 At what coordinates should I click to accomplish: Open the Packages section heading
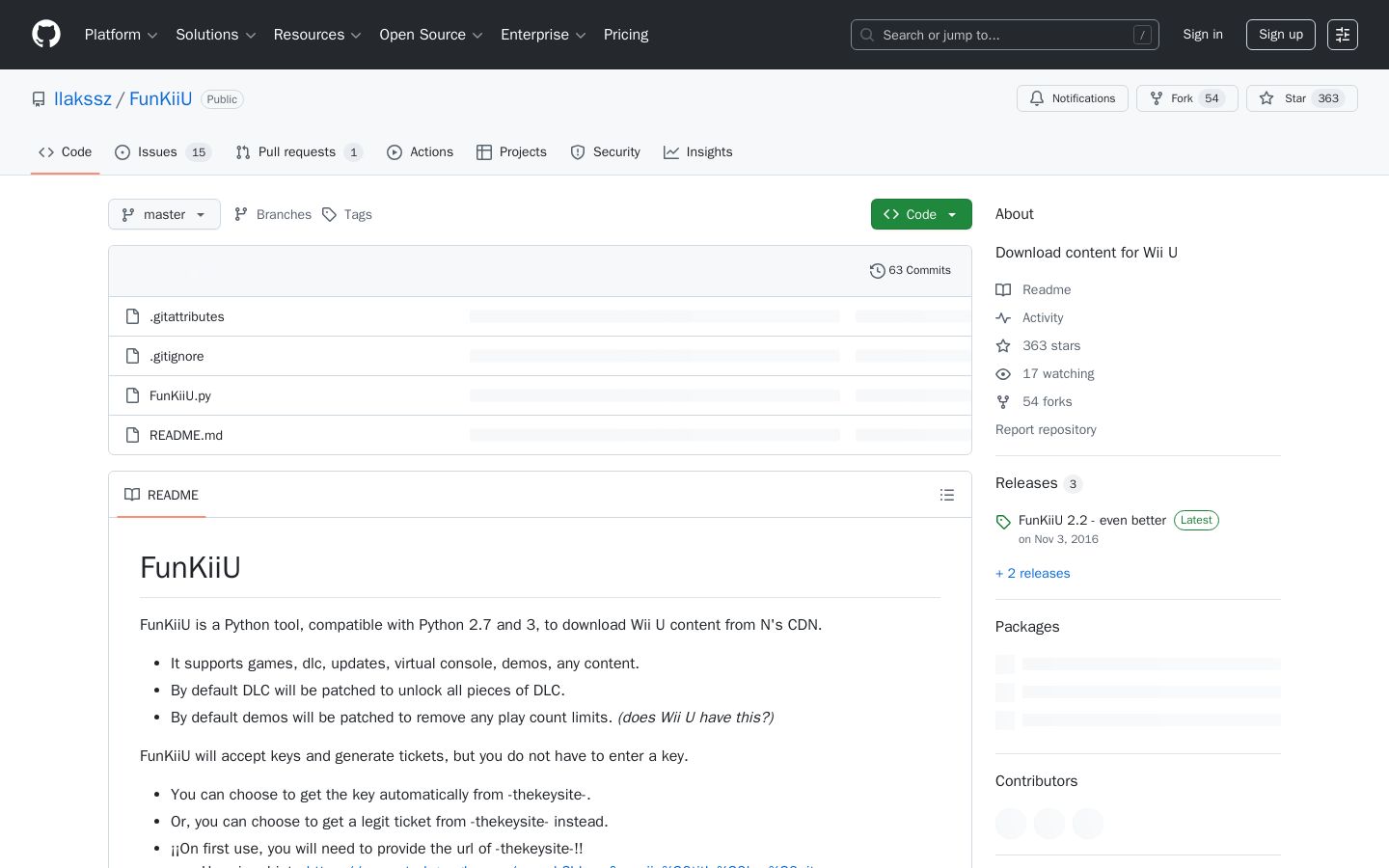pyautogui.click(x=1027, y=627)
